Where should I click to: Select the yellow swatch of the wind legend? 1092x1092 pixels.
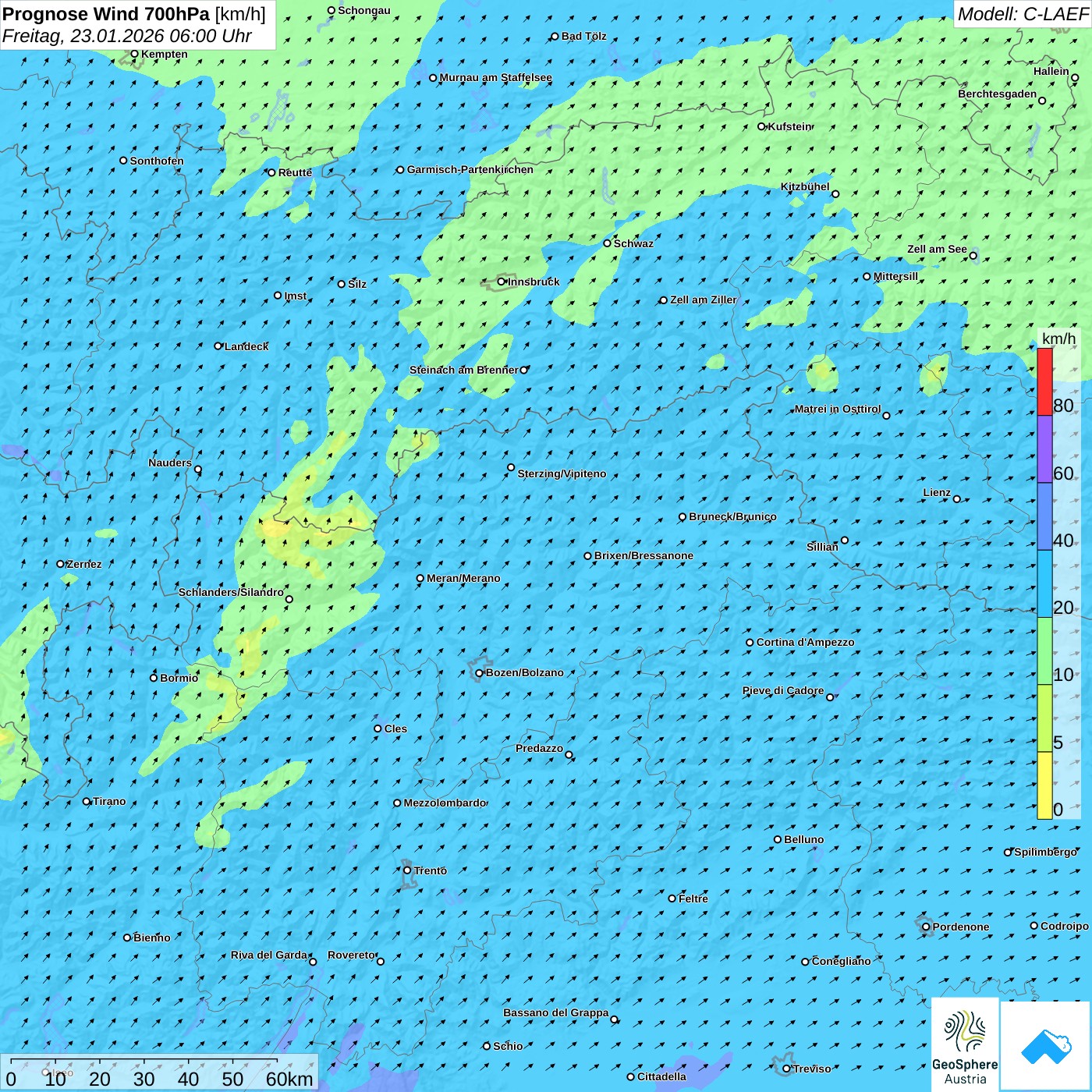coord(1044,785)
